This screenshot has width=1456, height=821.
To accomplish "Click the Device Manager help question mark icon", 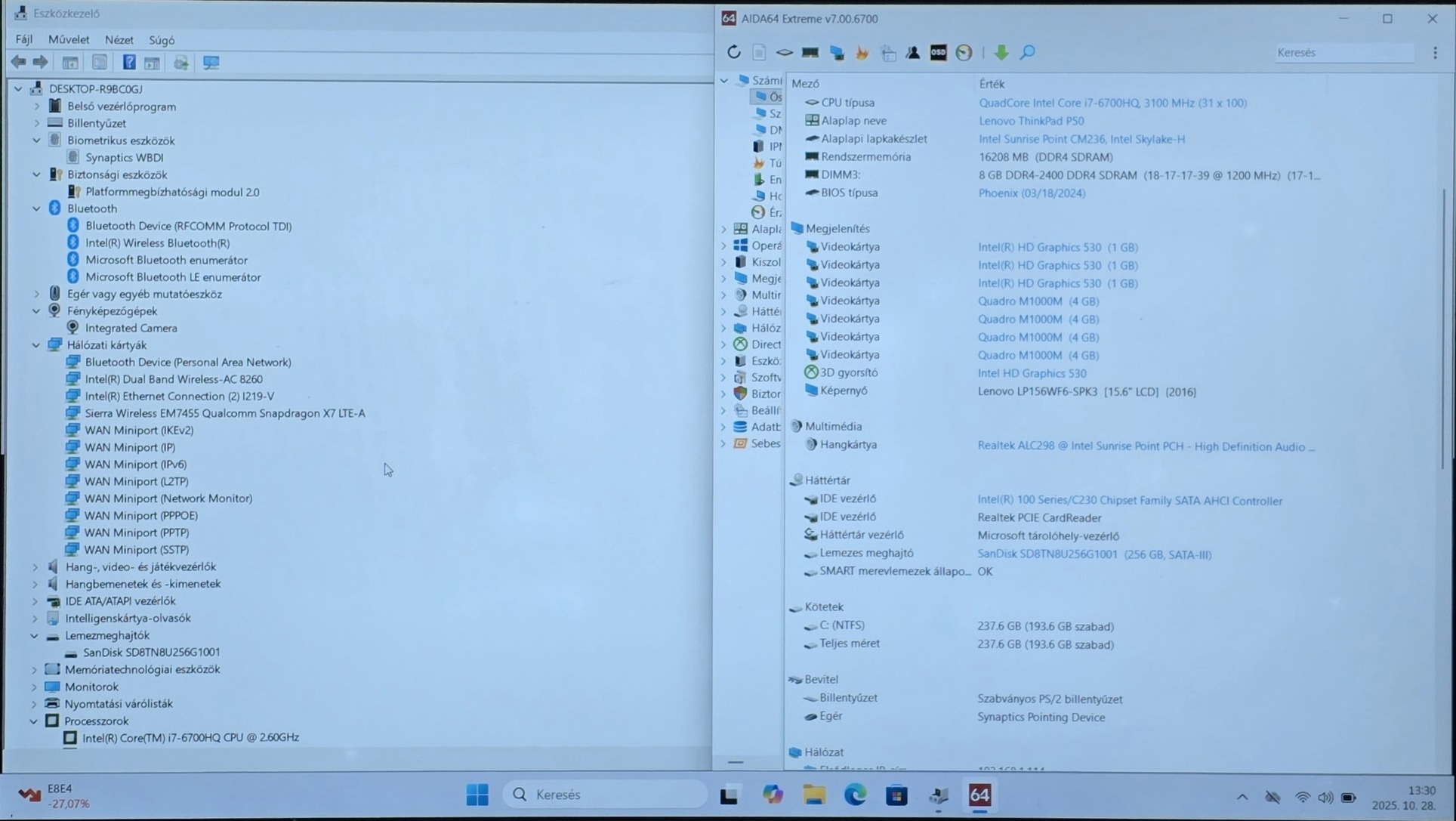I will pyautogui.click(x=129, y=62).
